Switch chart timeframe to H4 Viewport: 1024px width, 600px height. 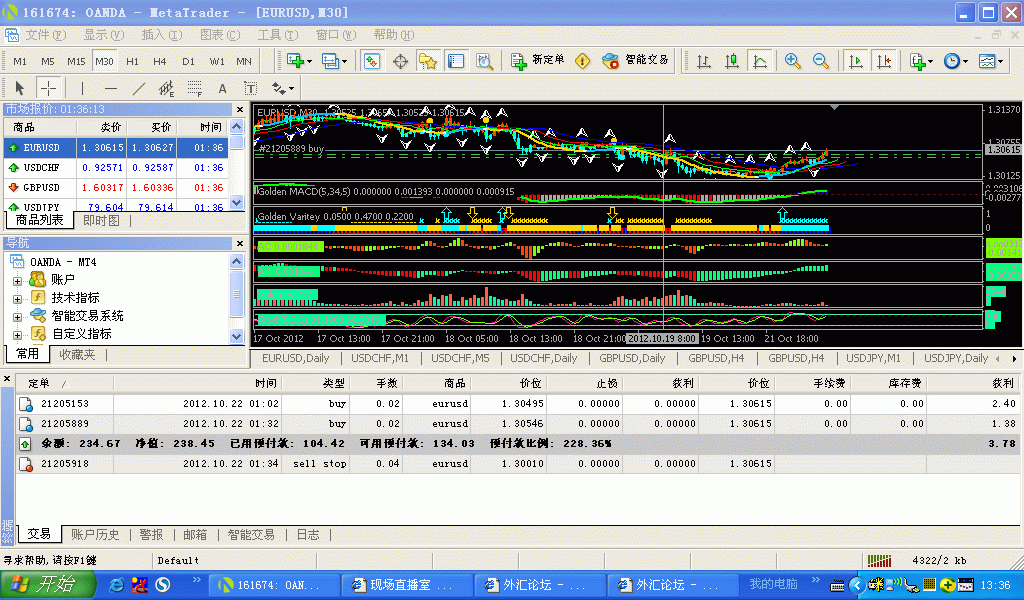click(160, 61)
